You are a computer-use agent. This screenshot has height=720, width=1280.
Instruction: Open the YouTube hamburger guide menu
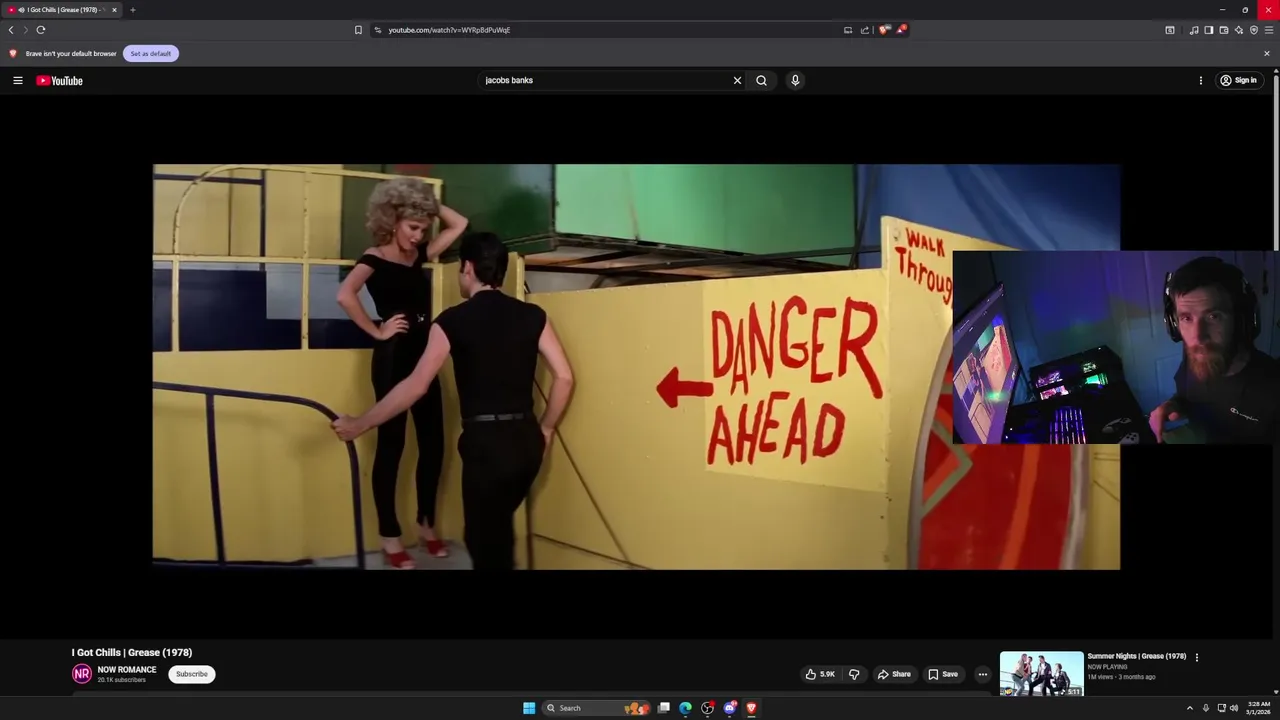click(18, 80)
